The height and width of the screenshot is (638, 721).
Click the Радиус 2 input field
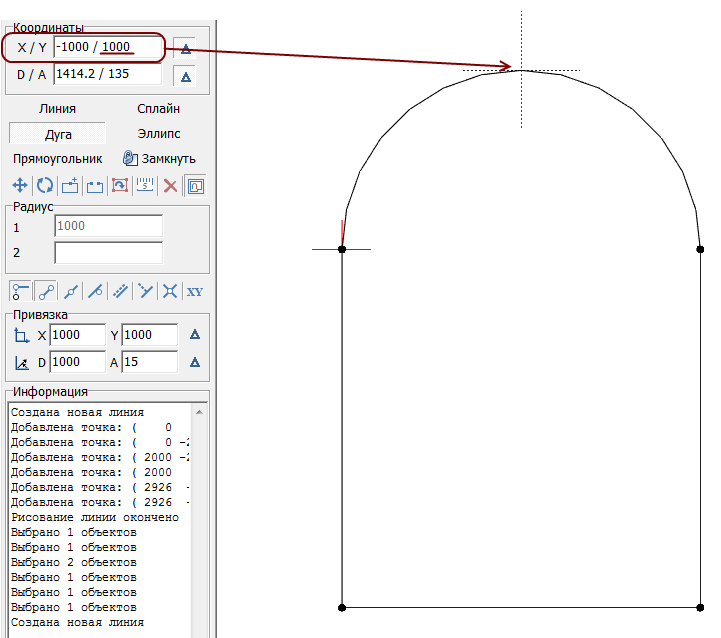point(108,252)
